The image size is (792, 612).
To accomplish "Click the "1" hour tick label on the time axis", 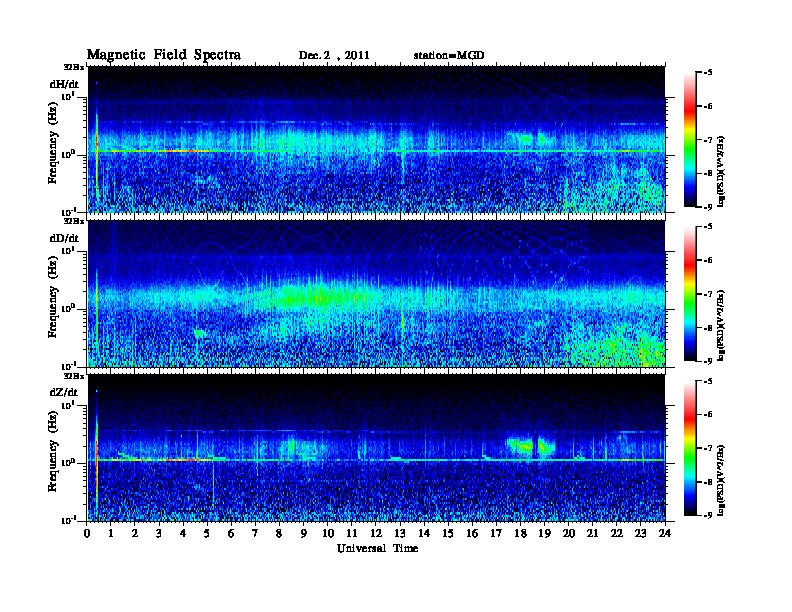I will (x=111, y=533).
